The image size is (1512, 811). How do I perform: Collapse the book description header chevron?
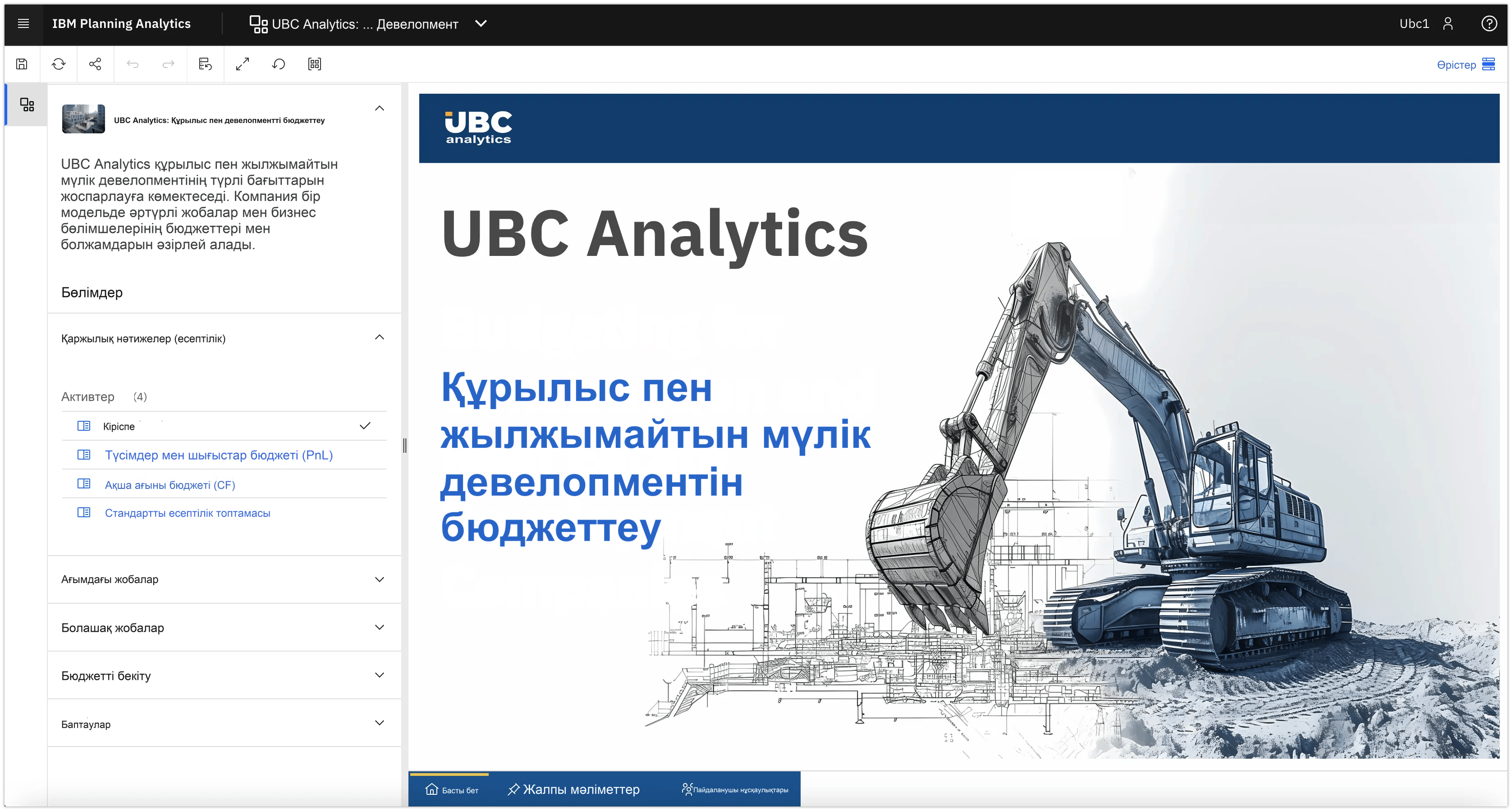[x=379, y=108]
